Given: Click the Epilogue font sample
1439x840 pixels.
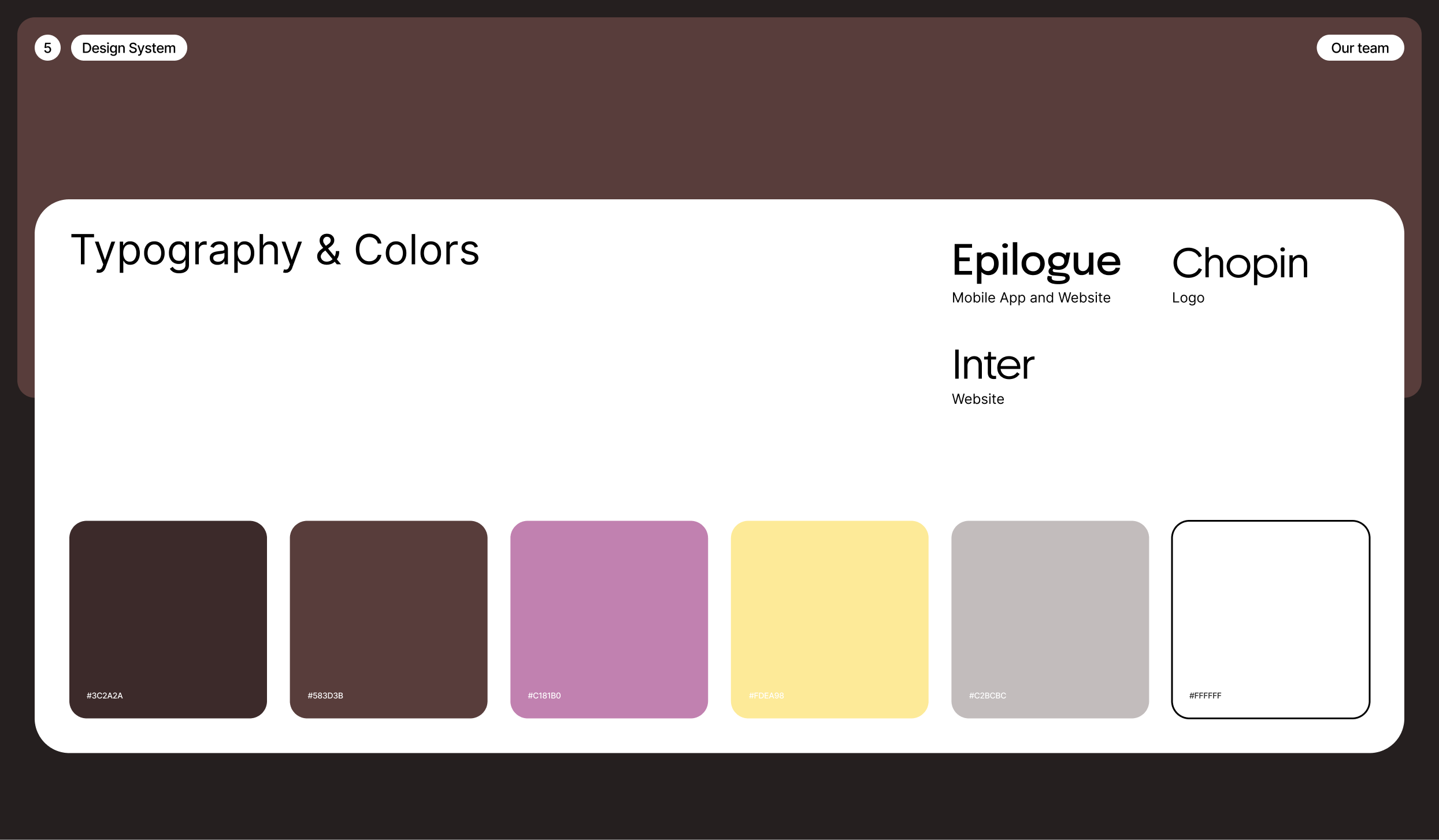Looking at the screenshot, I should (x=1036, y=261).
